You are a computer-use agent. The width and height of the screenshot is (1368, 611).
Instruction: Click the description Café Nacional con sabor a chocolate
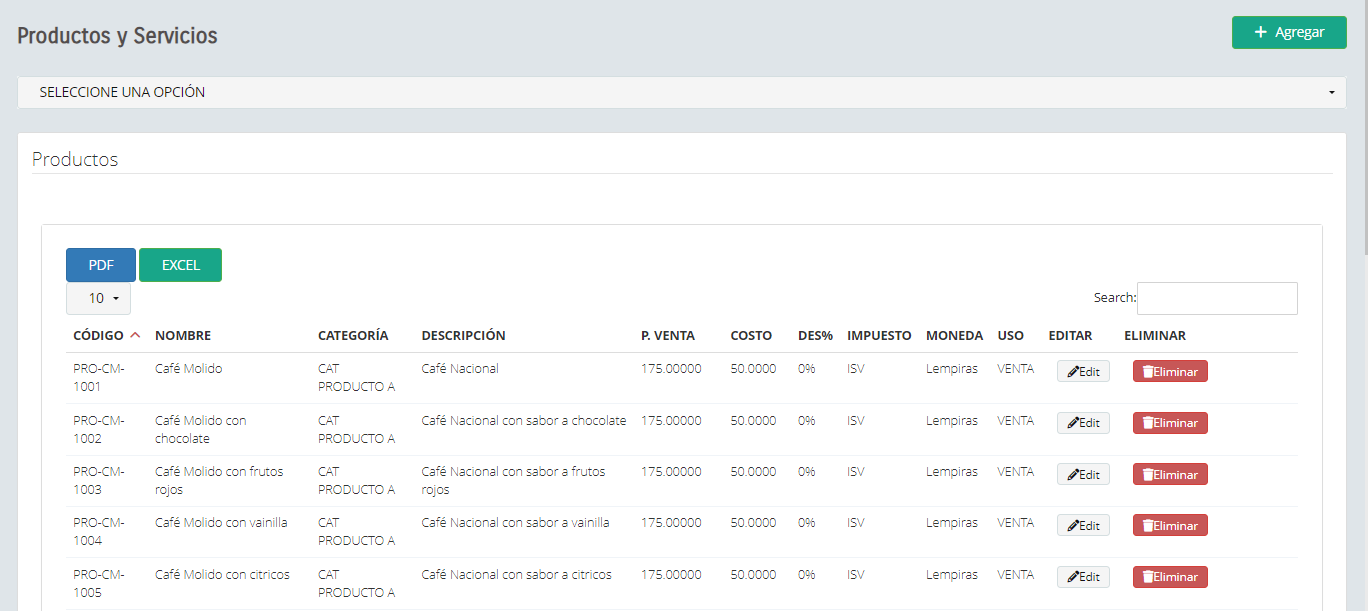point(524,420)
